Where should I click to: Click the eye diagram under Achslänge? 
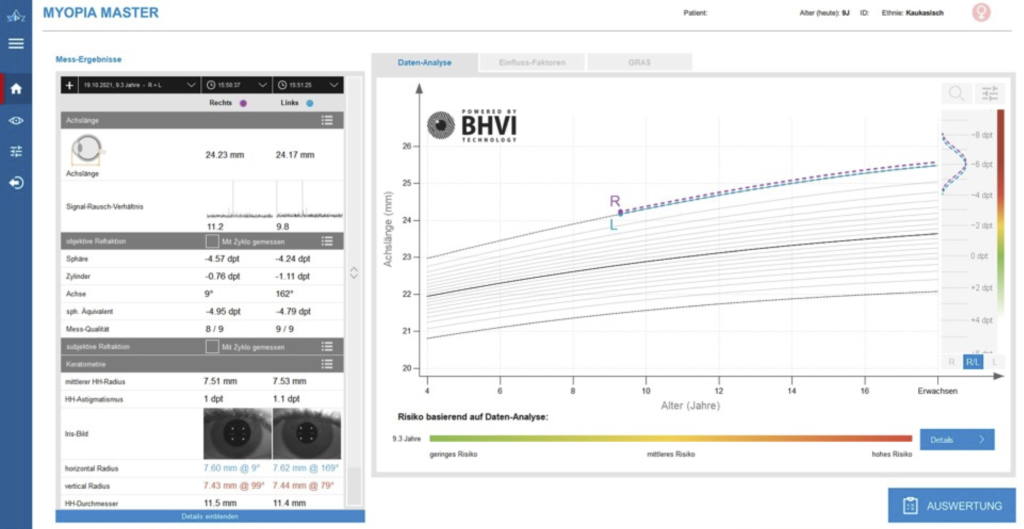tap(88, 151)
